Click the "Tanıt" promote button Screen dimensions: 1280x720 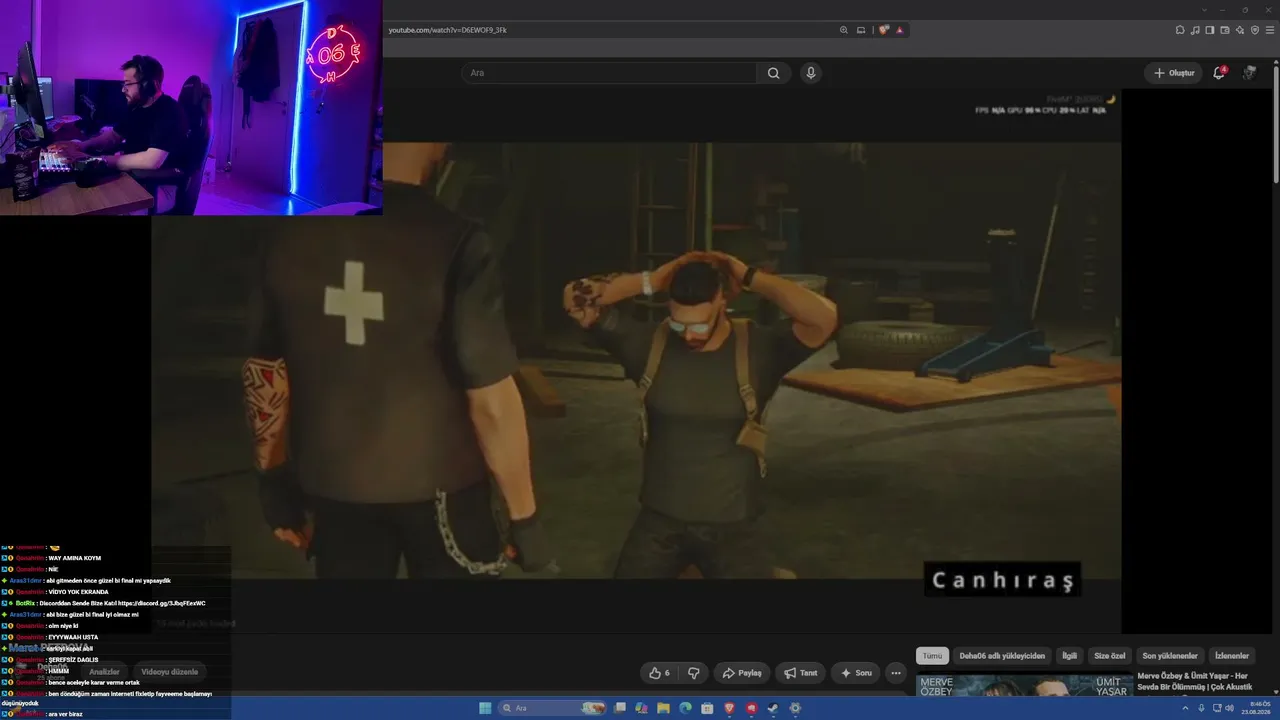801,673
